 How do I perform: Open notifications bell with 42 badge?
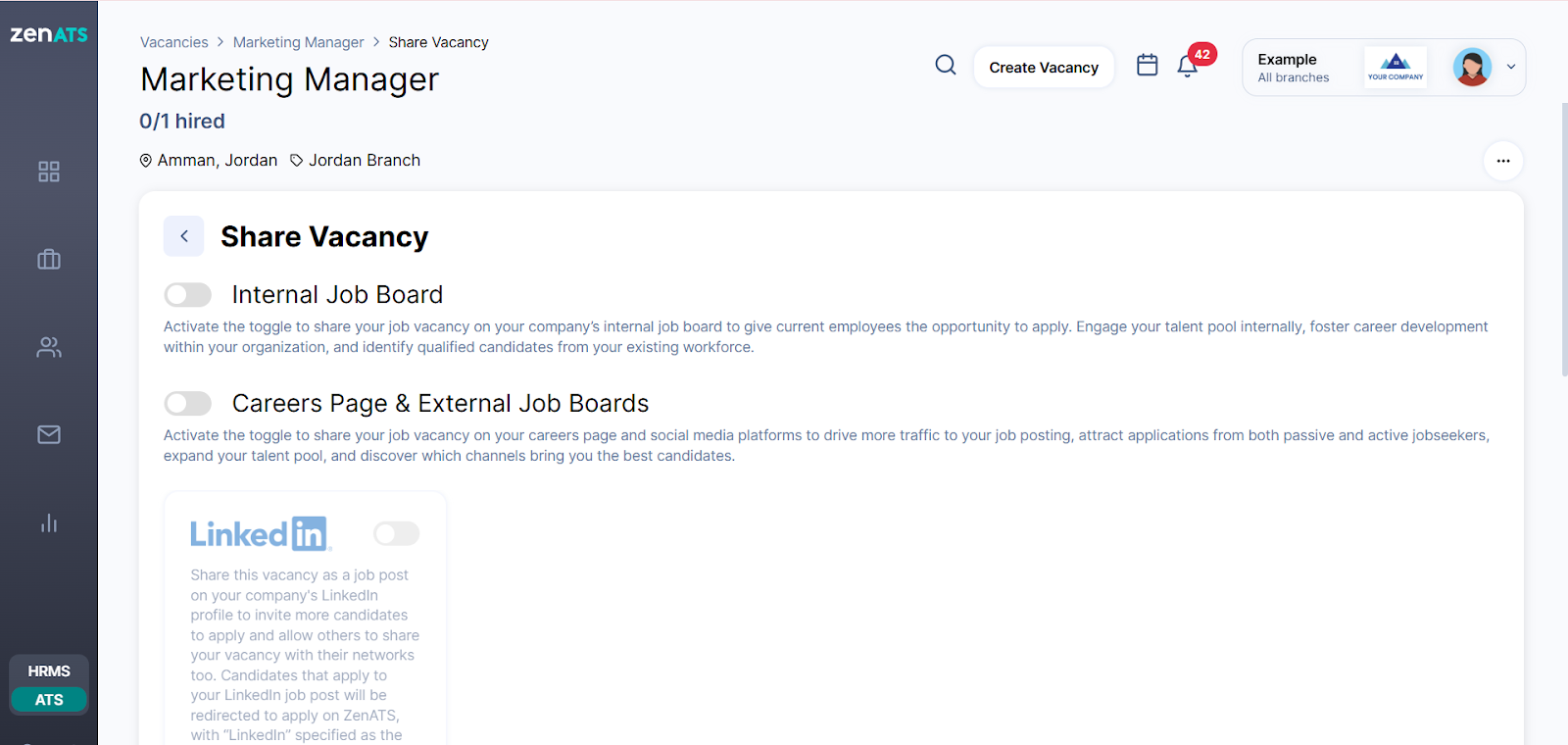tap(1189, 65)
